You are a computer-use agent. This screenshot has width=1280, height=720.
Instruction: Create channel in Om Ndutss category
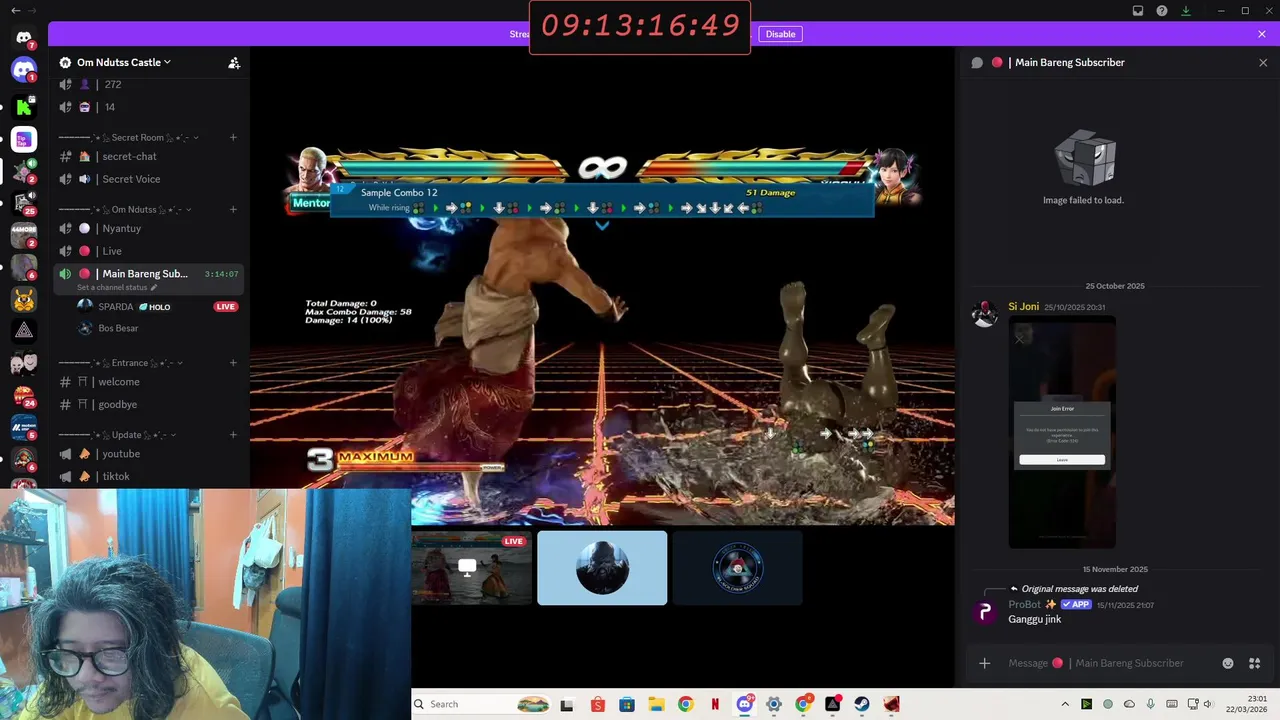233,209
